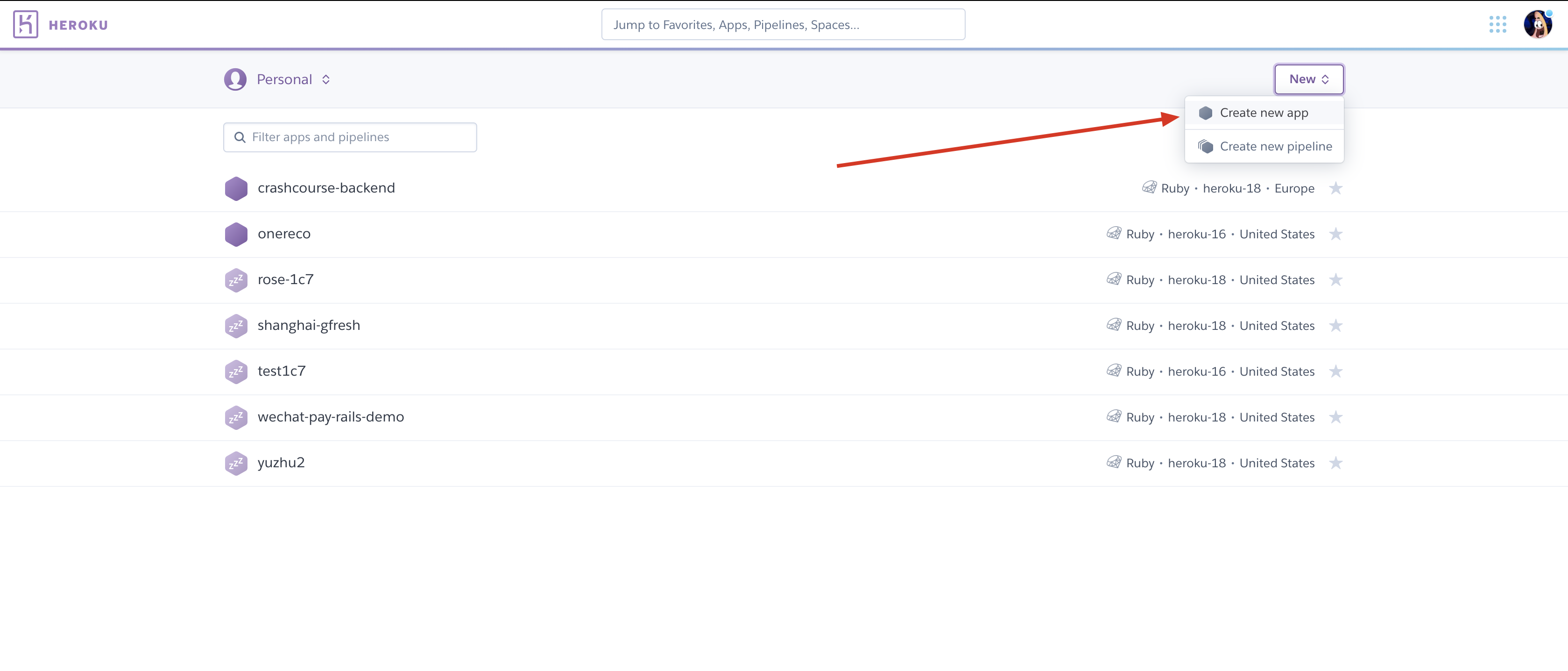
Task: Click the crashcourse-backend hexagon app icon
Action: pyautogui.click(x=235, y=188)
